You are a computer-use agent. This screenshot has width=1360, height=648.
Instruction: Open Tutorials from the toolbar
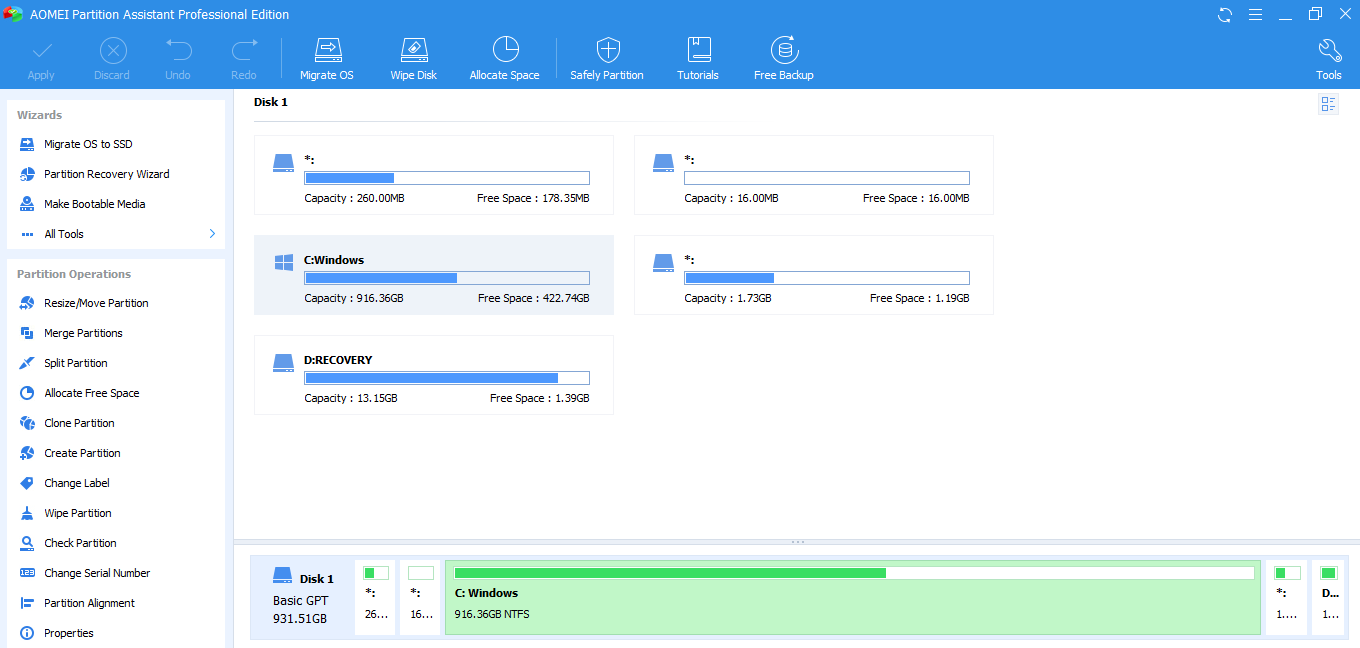tap(698, 52)
